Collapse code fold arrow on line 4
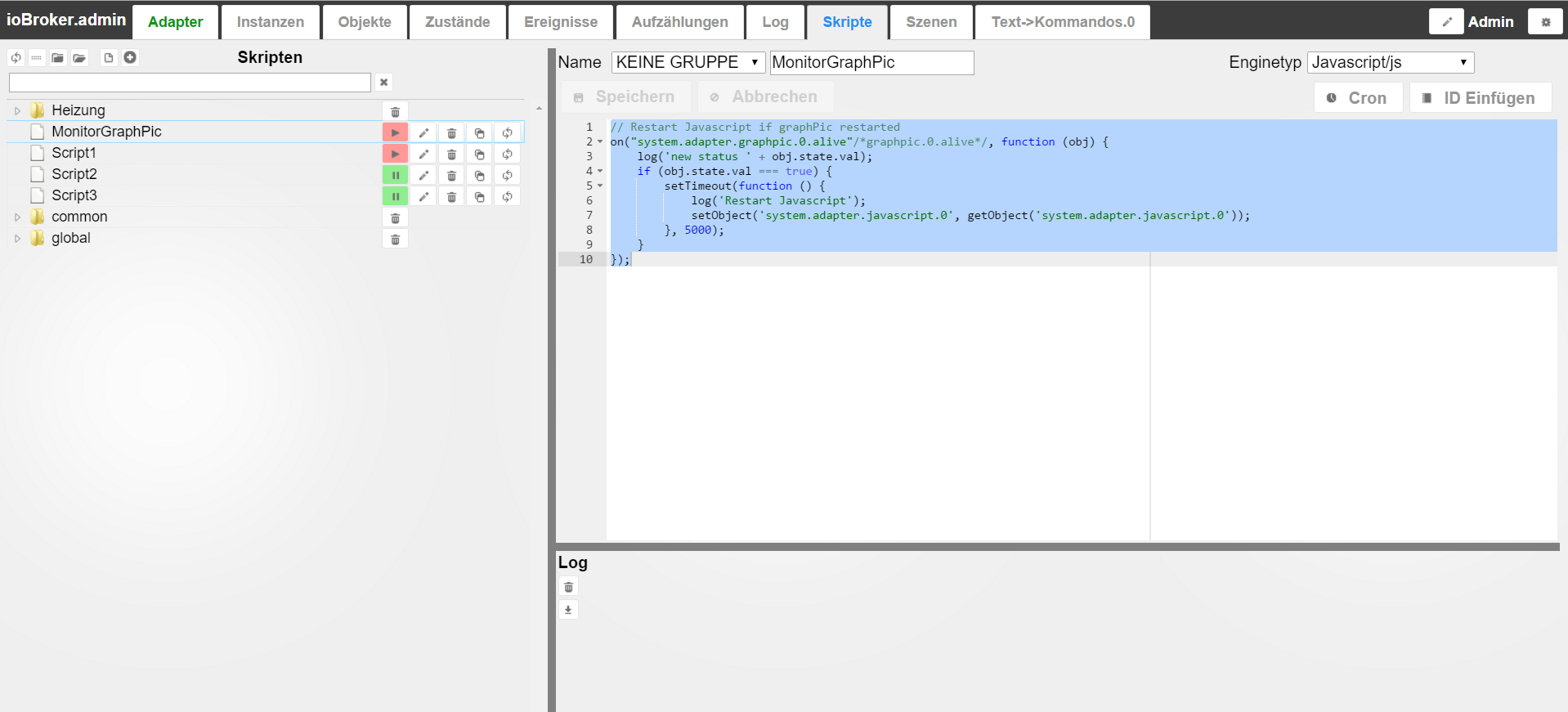The height and width of the screenshot is (712, 1568). 600,172
